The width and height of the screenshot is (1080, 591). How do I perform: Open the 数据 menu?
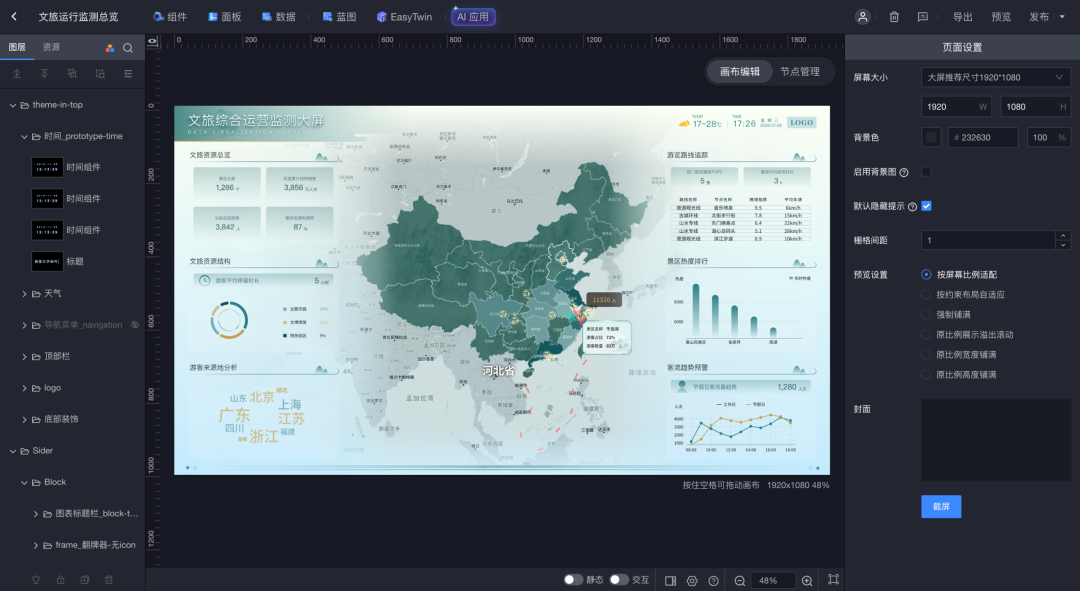pyautogui.click(x=278, y=17)
